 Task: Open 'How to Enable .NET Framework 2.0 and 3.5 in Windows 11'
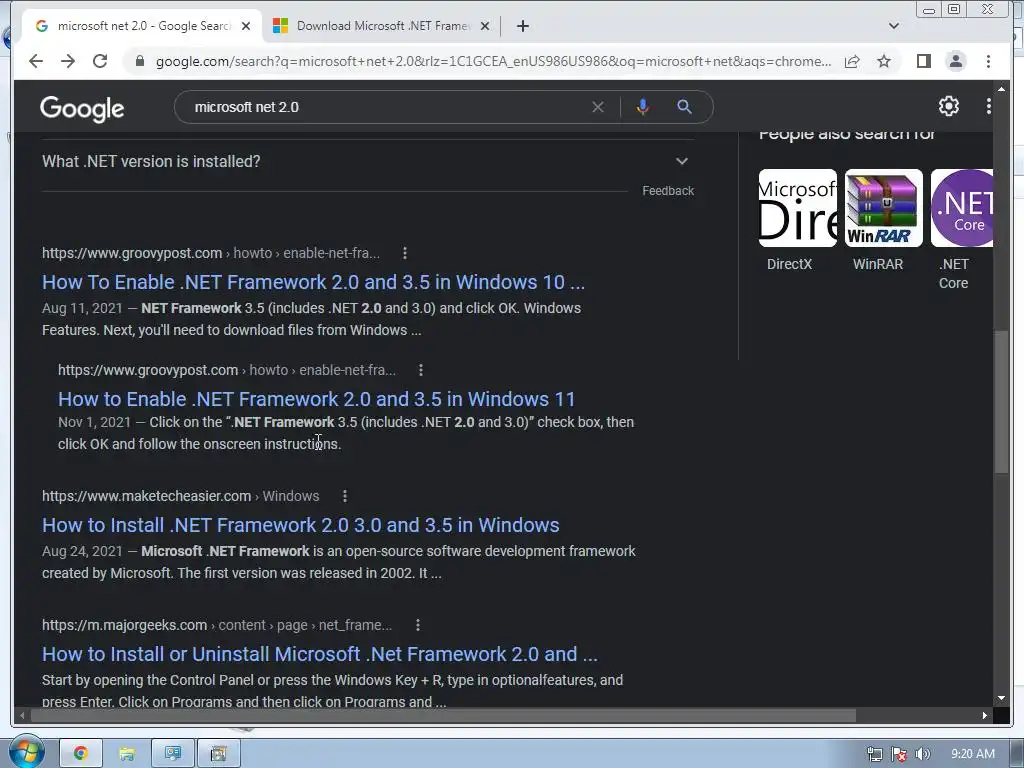coord(317,399)
